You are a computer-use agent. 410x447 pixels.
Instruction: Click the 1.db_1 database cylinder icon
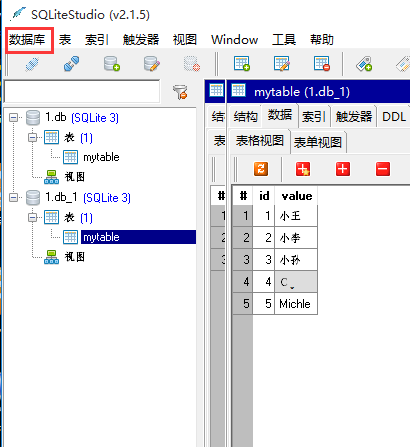[33, 198]
